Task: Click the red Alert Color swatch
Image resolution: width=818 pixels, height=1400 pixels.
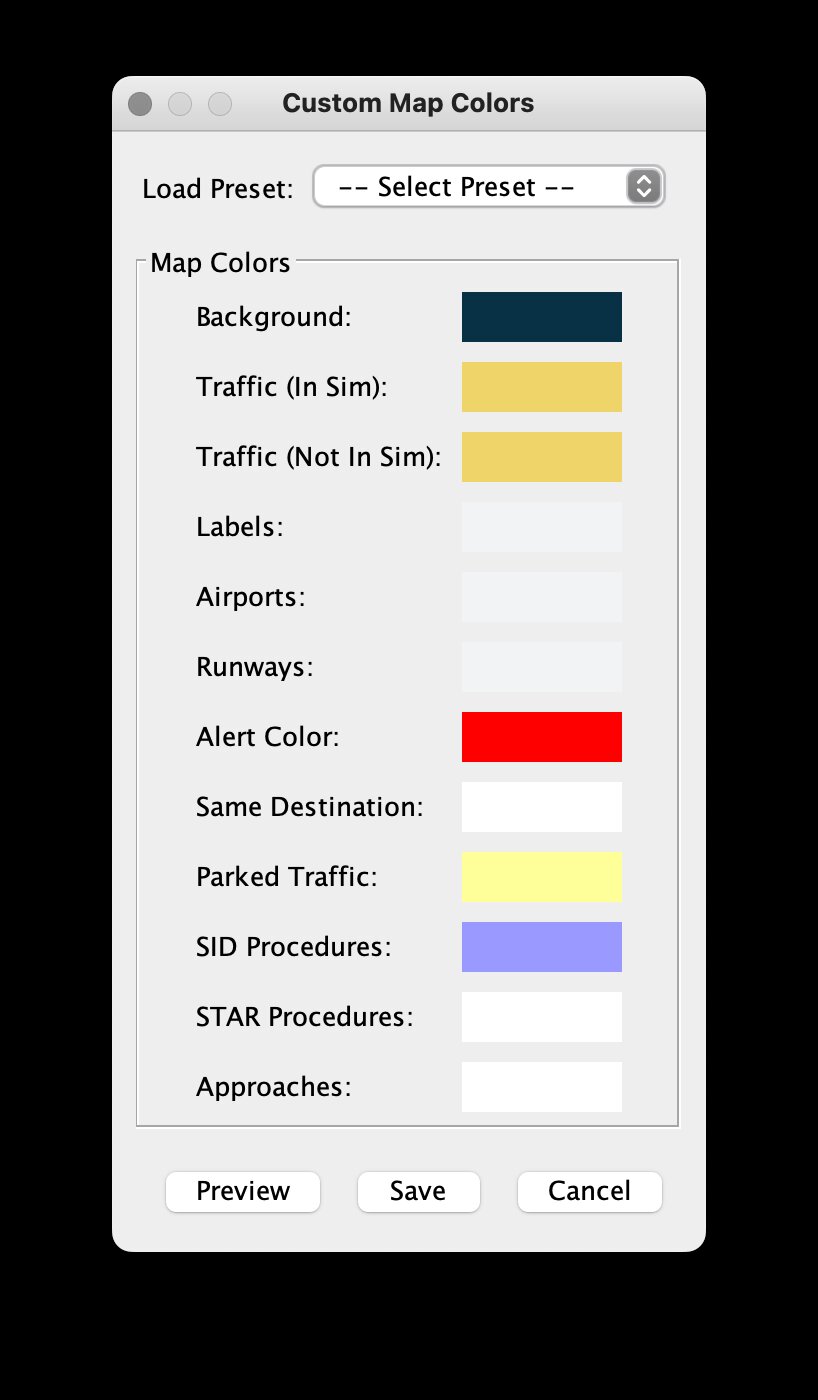Action: (x=541, y=737)
